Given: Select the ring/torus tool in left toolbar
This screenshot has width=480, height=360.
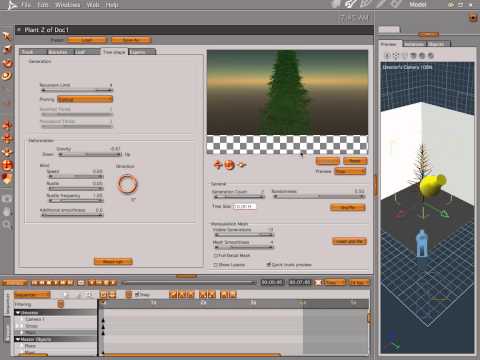Looking at the screenshot, I should [x=7, y=76].
